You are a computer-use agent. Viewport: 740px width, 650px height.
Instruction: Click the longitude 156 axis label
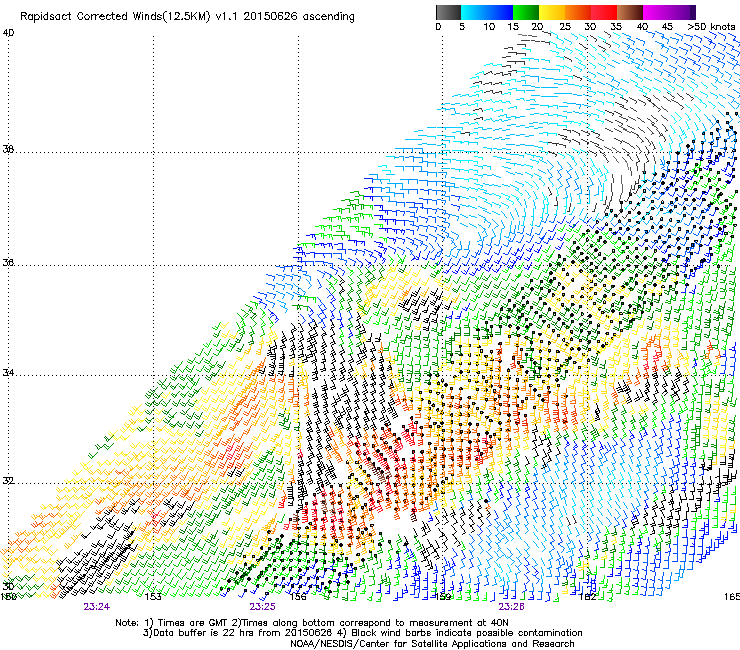(298, 597)
